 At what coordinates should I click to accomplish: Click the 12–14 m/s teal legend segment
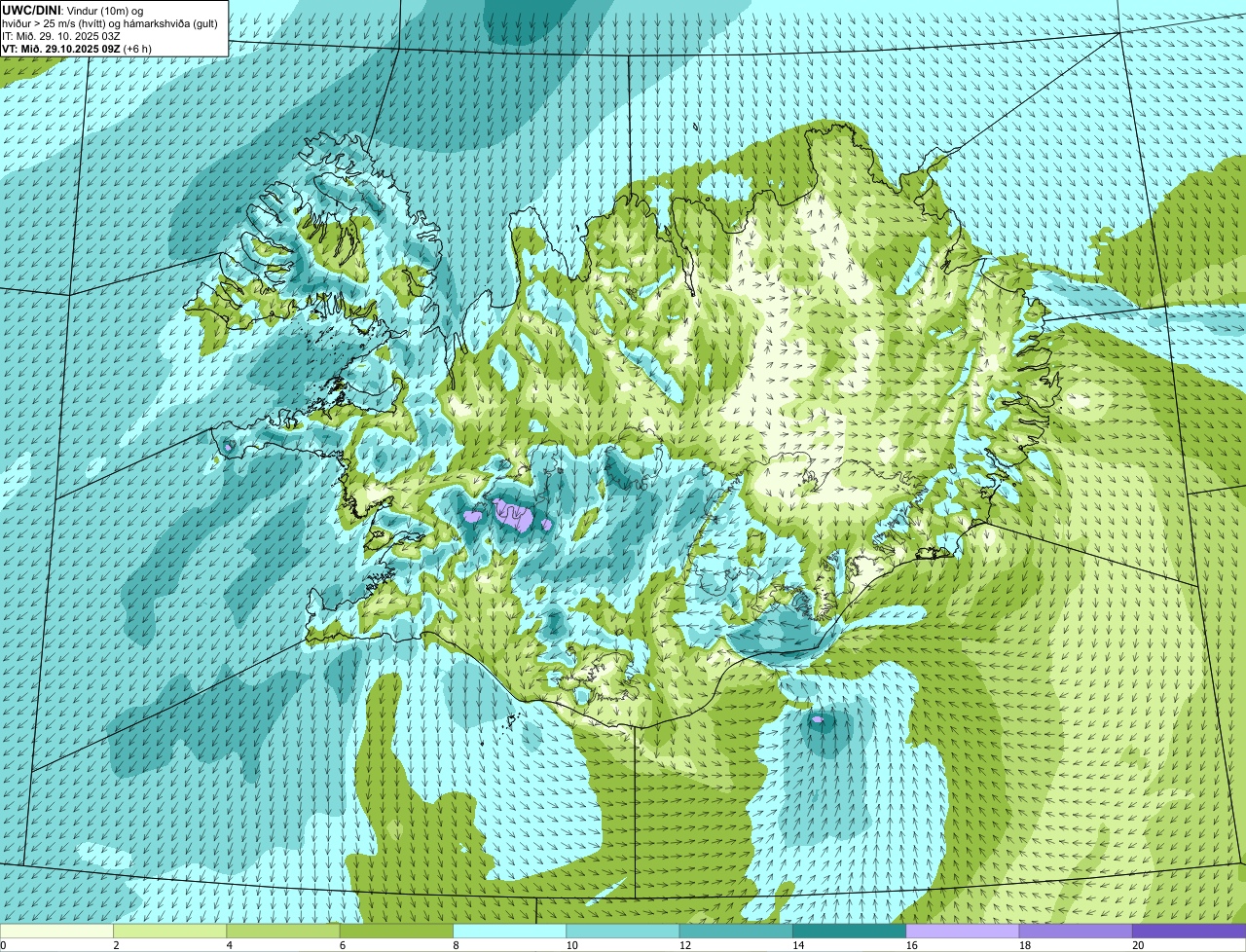pyautogui.click(x=736, y=931)
